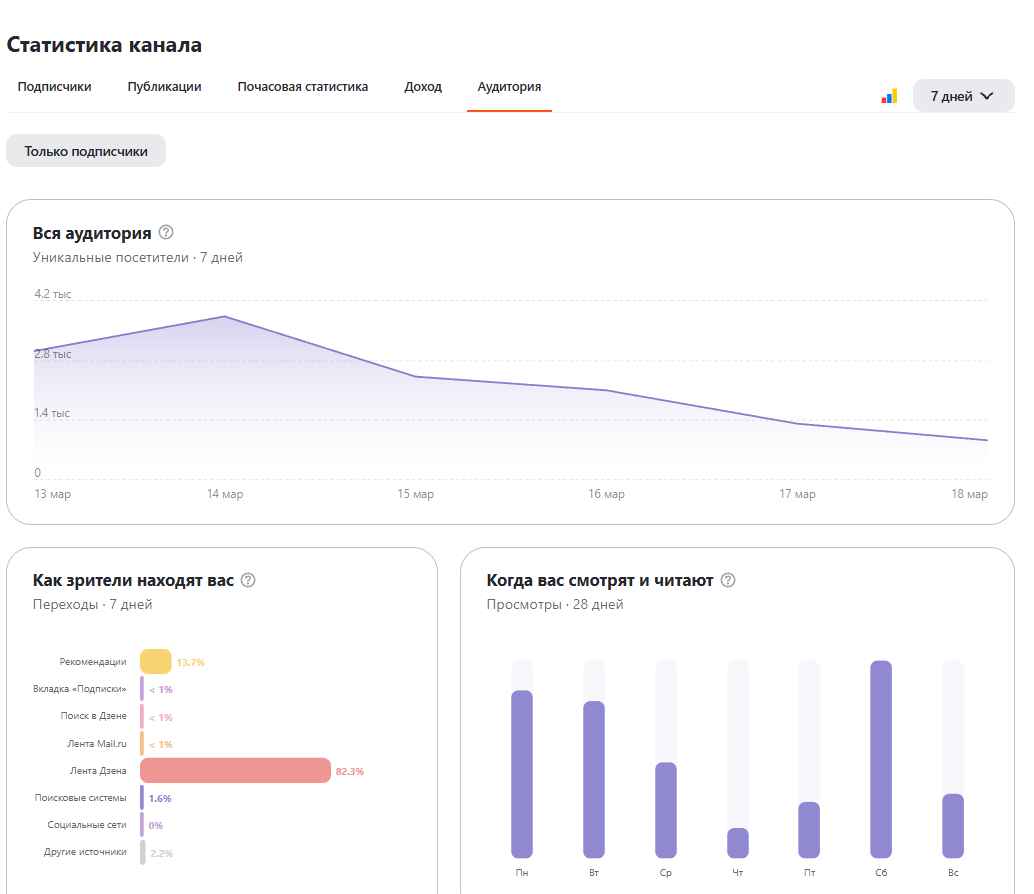Click the yellow Рекомендации bar

tap(155, 662)
